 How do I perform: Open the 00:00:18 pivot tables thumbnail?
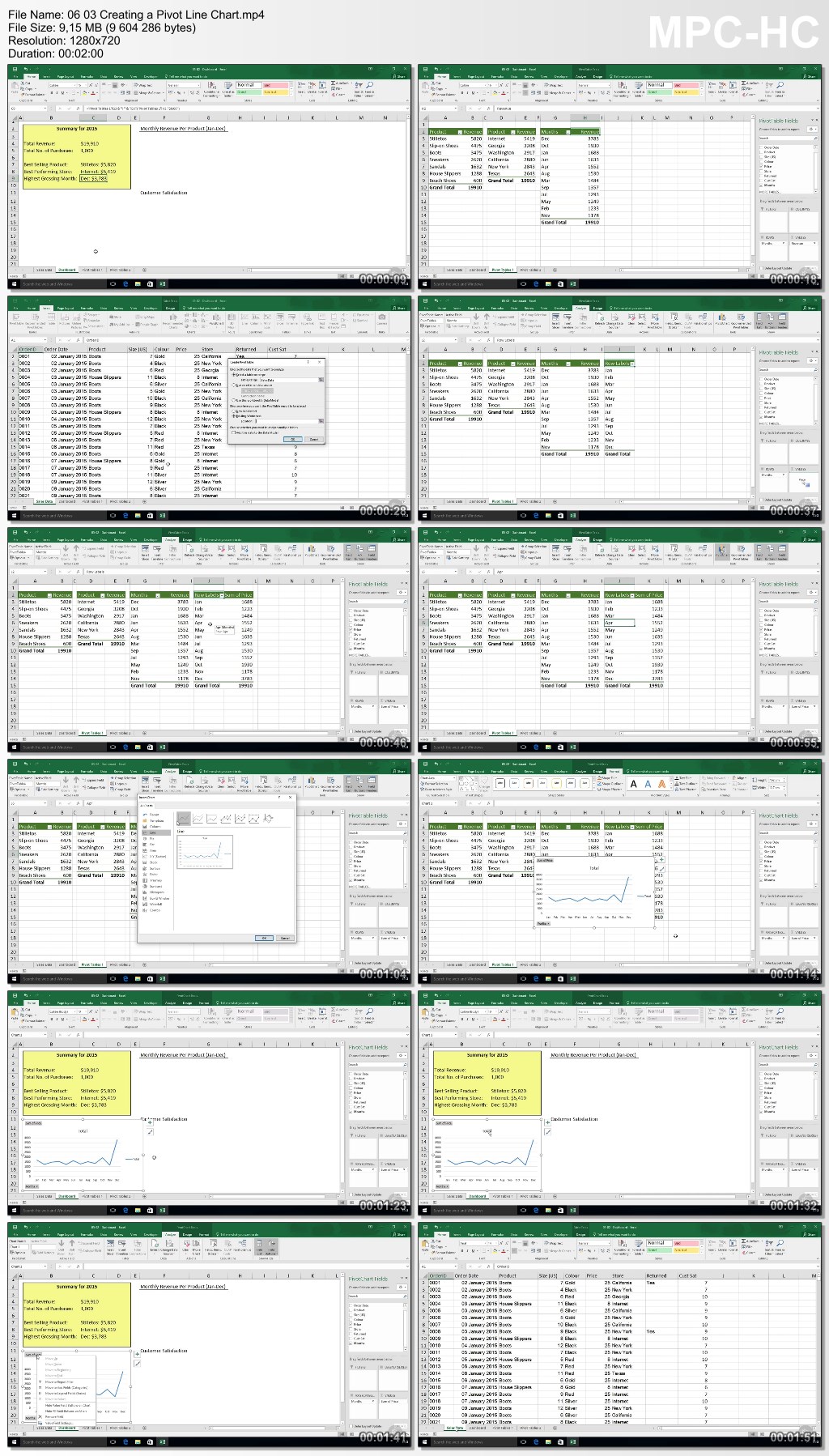tap(619, 176)
